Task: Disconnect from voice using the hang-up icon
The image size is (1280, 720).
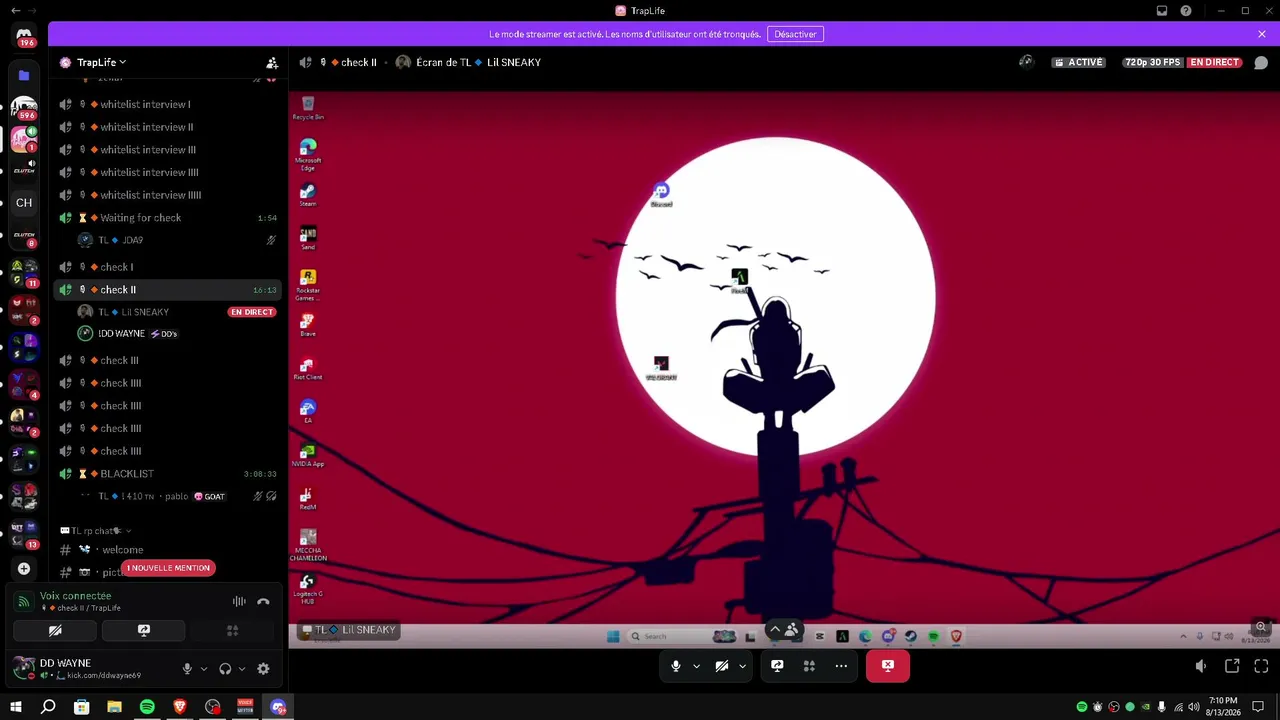Action: point(263,601)
